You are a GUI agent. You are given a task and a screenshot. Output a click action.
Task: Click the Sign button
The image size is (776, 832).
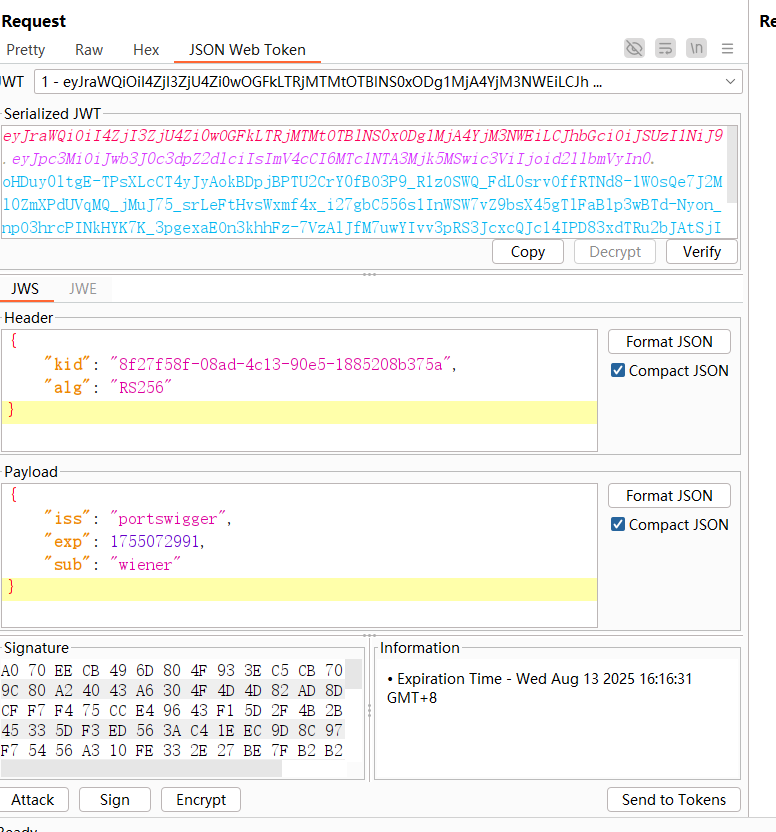115,800
